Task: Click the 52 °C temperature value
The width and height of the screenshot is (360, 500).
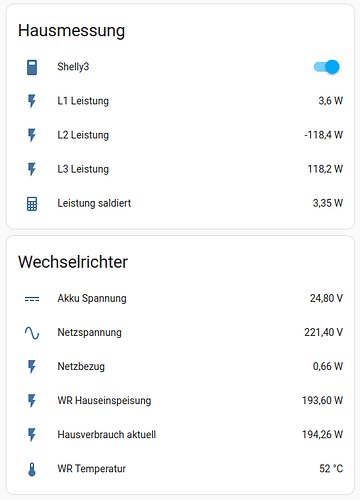Action: pyautogui.click(x=331, y=468)
